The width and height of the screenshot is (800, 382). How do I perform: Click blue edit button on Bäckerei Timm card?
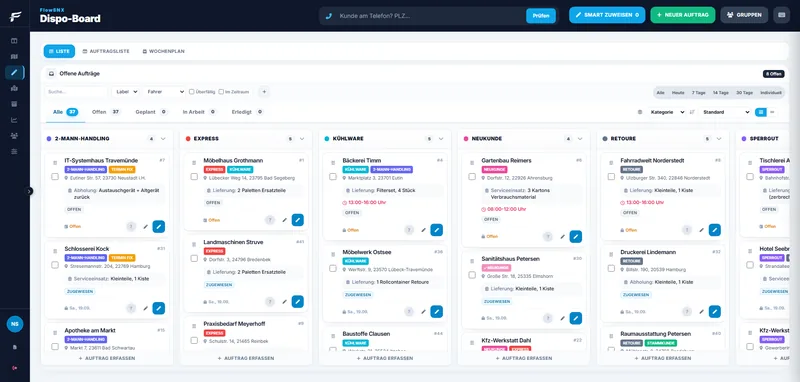pyautogui.click(x=437, y=230)
